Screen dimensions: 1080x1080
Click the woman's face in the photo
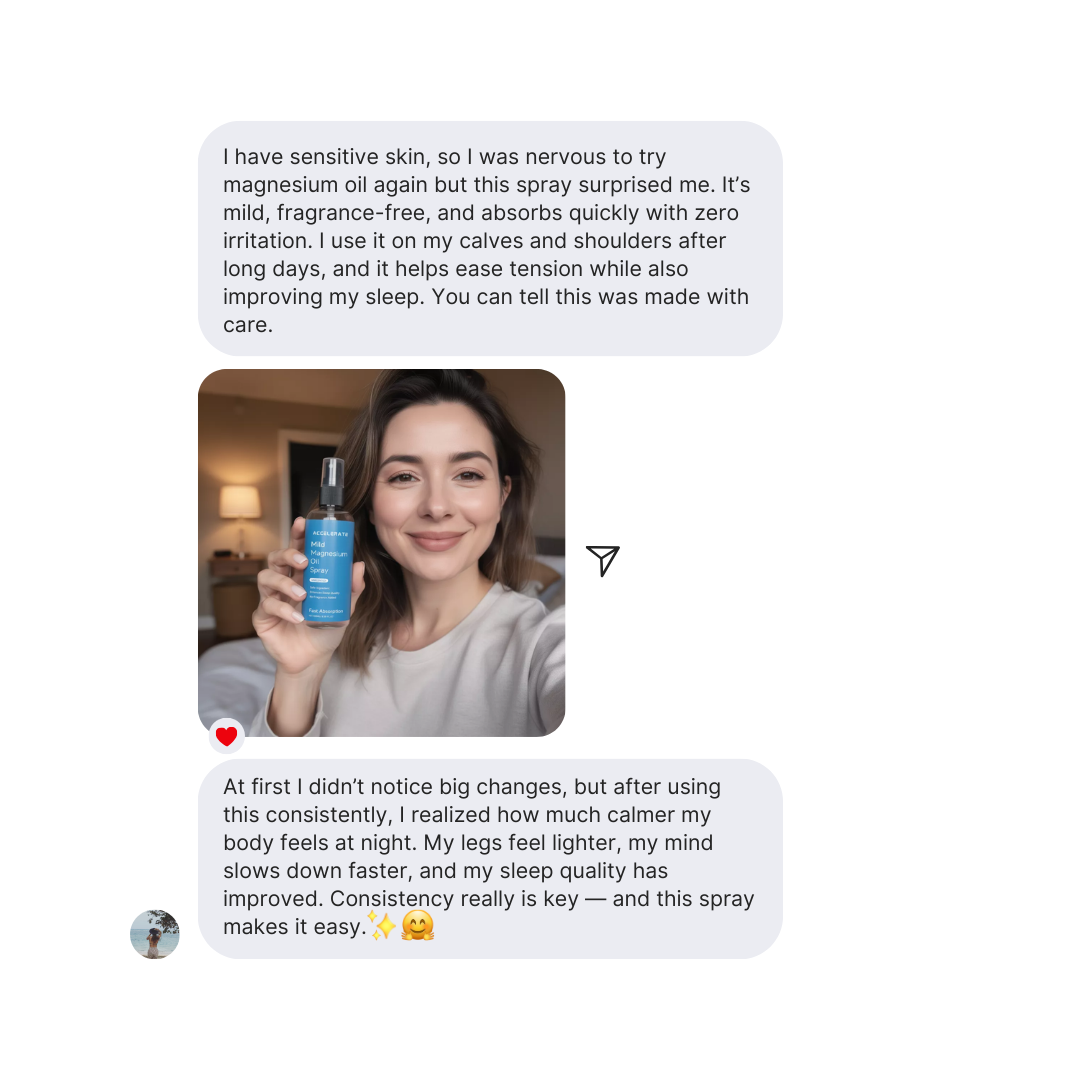point(437,490)
